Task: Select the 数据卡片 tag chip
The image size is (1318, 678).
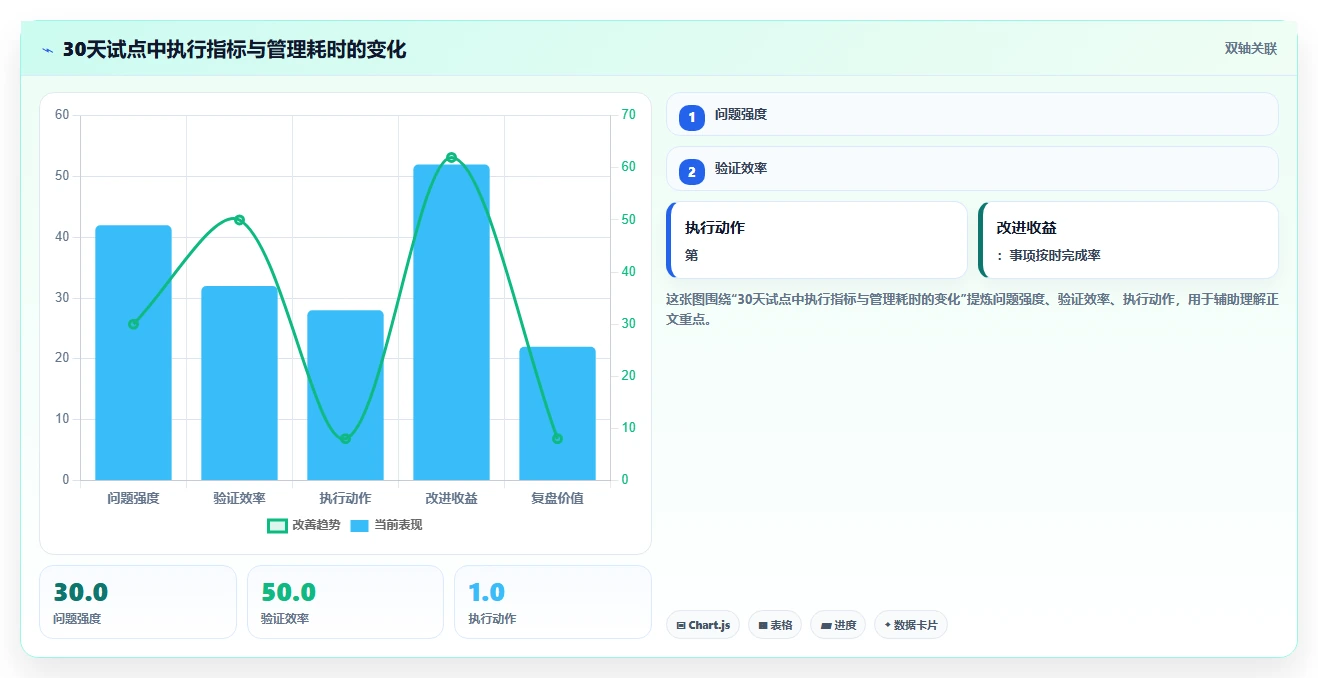Action: coord(911,625)
